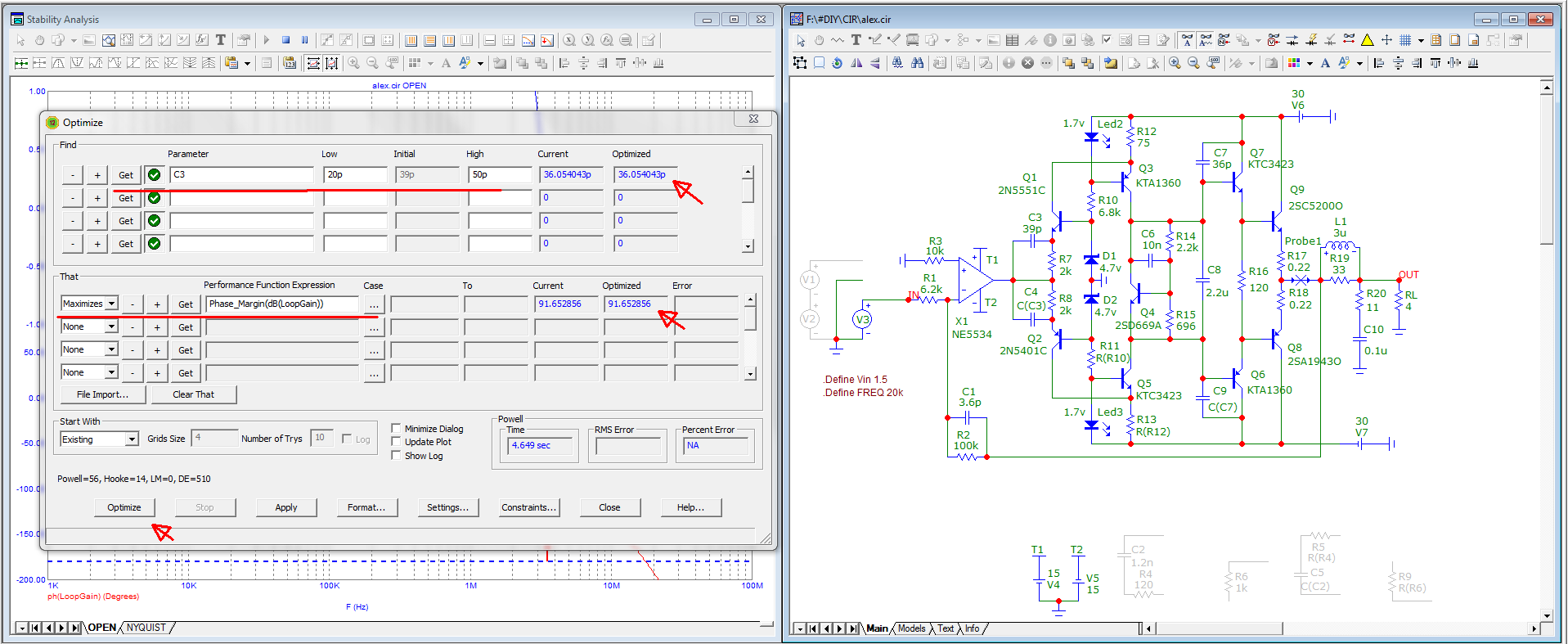The image size is (1568, 644).
Task: Click the Zoom In magnifier in schematic toolbar
Action: coord(1175,63)
